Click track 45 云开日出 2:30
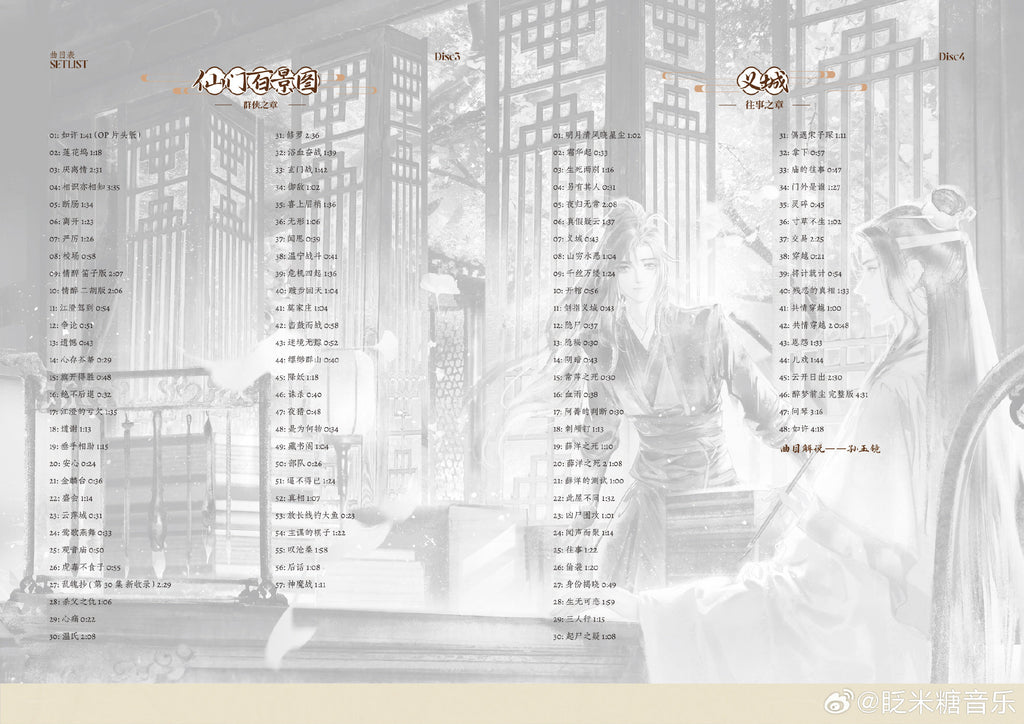 pos(811,377)
